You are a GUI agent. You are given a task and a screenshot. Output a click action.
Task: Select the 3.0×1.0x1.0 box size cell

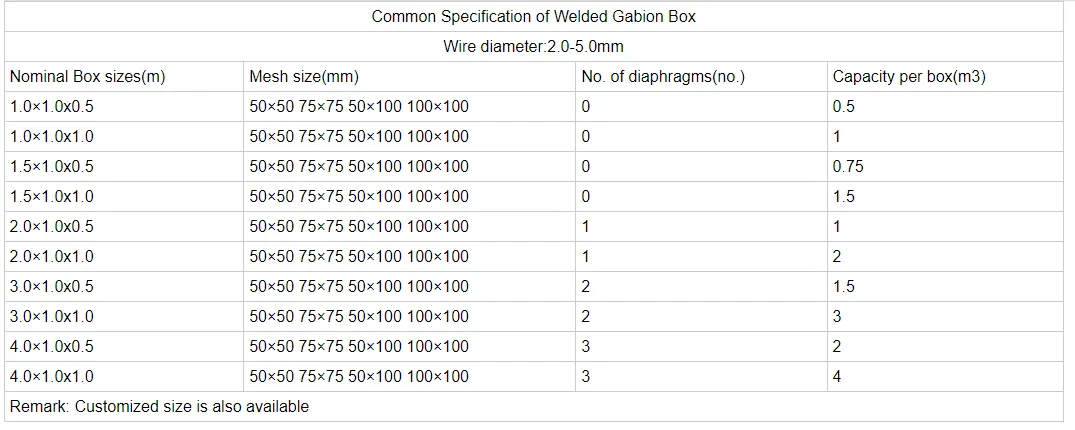click(124, 317)
